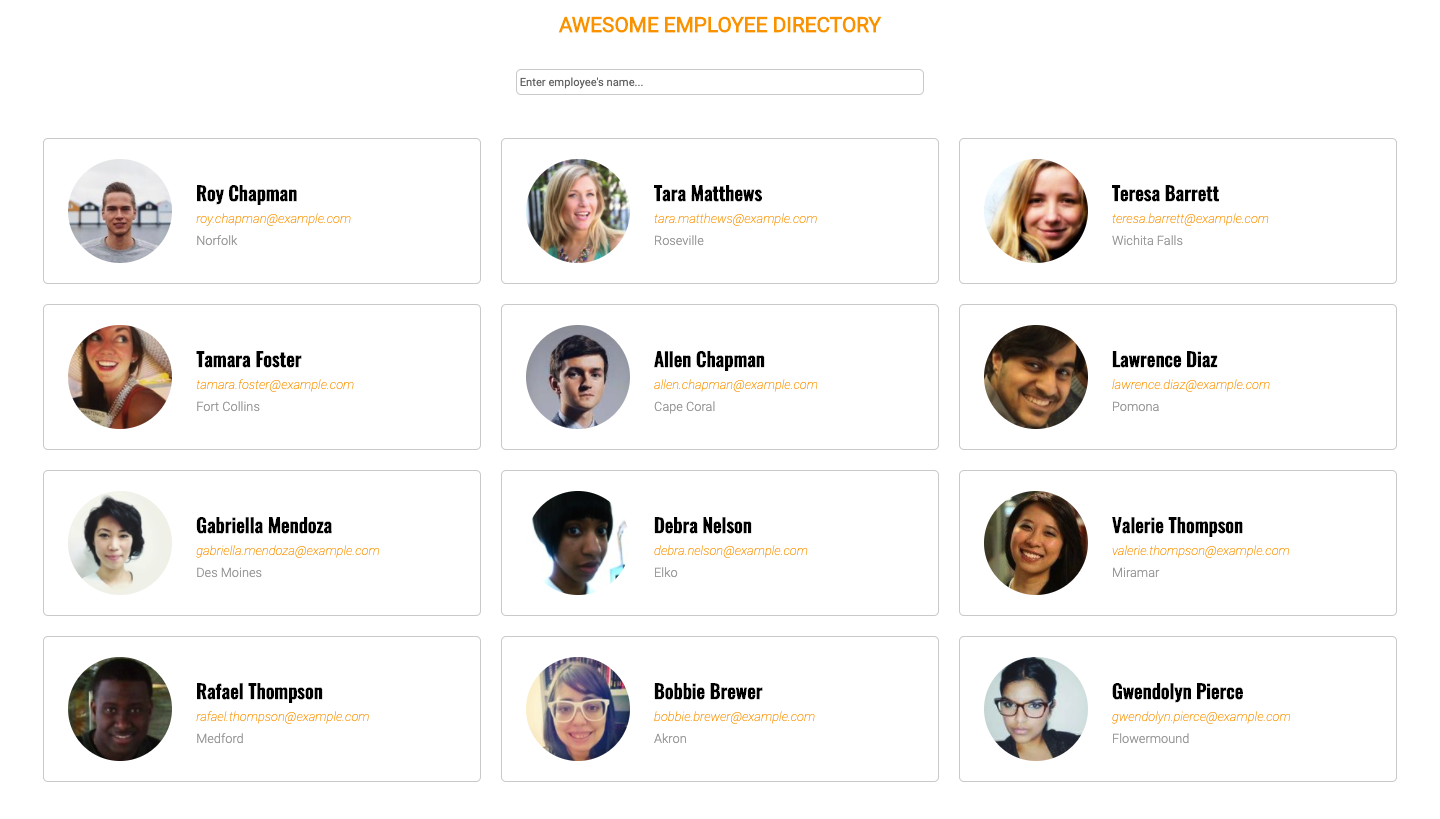The width and height of the screenshot is (1440, 819).
Task: Click Roy Chapman's profile photo
Action: click(x=120, y=211)
